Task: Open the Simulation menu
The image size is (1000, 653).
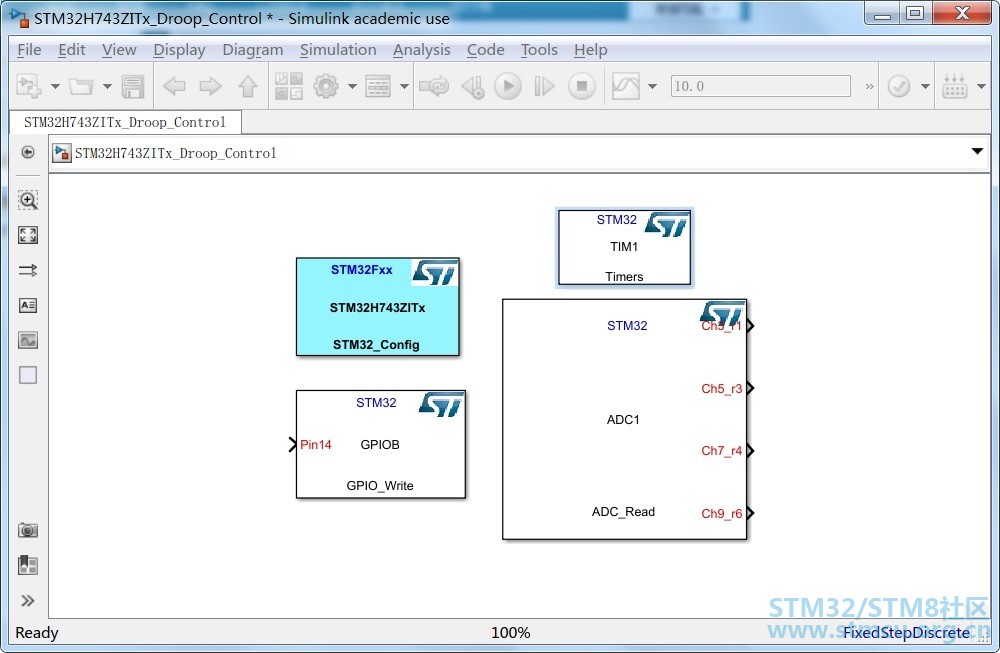Action: 338,50
